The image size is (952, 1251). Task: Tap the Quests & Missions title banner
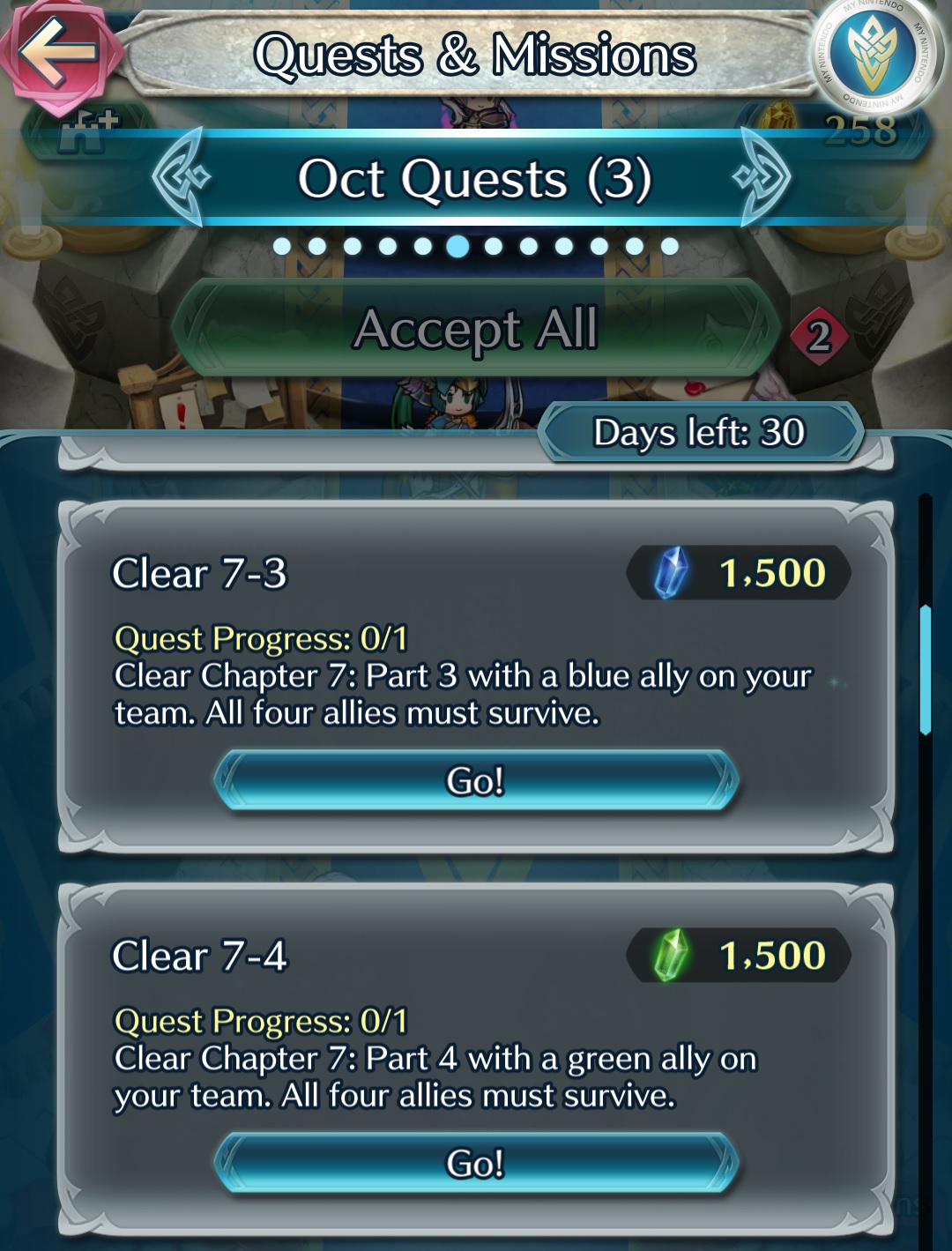click(x=474, y=55)
